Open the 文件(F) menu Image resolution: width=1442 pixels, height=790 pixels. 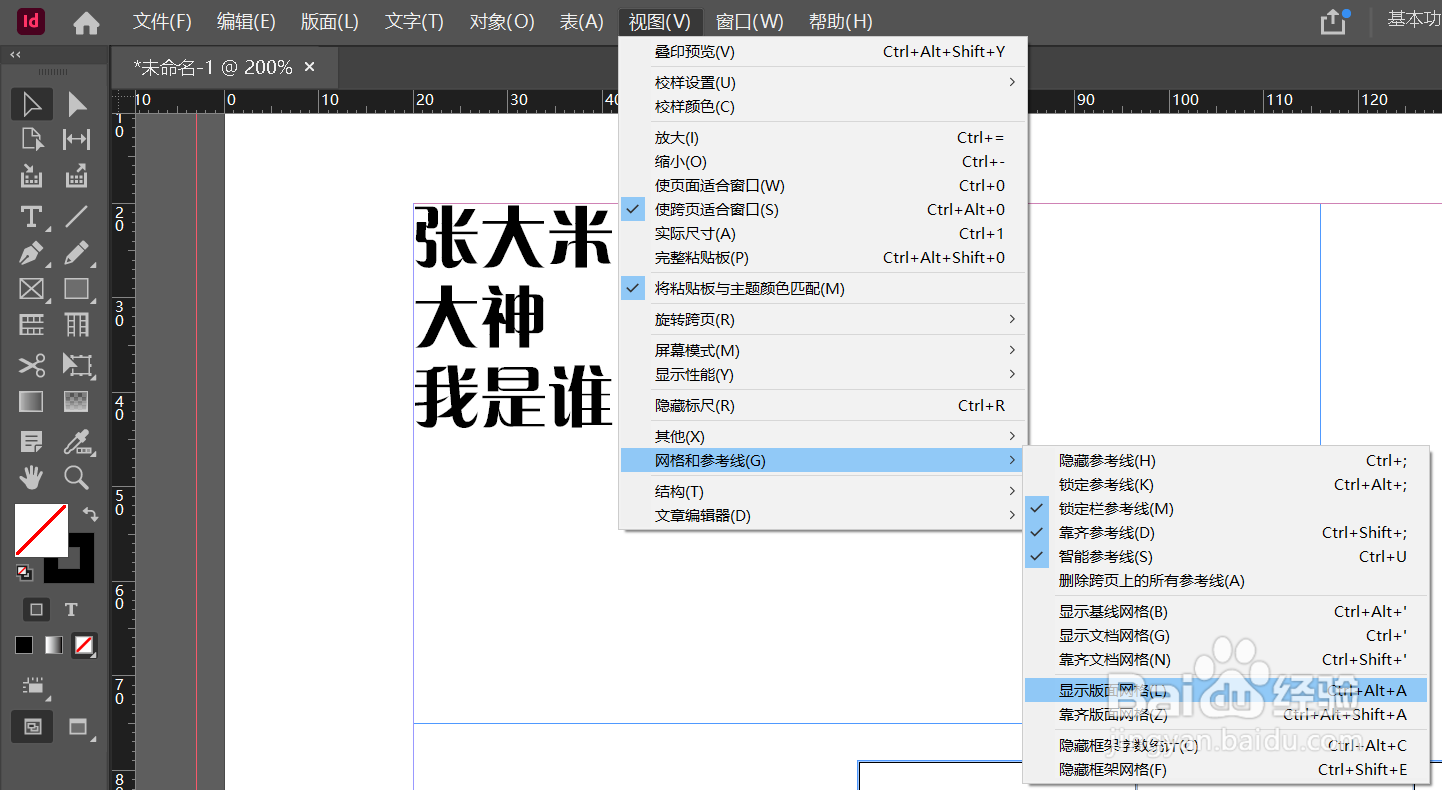(x=163, y=22)
